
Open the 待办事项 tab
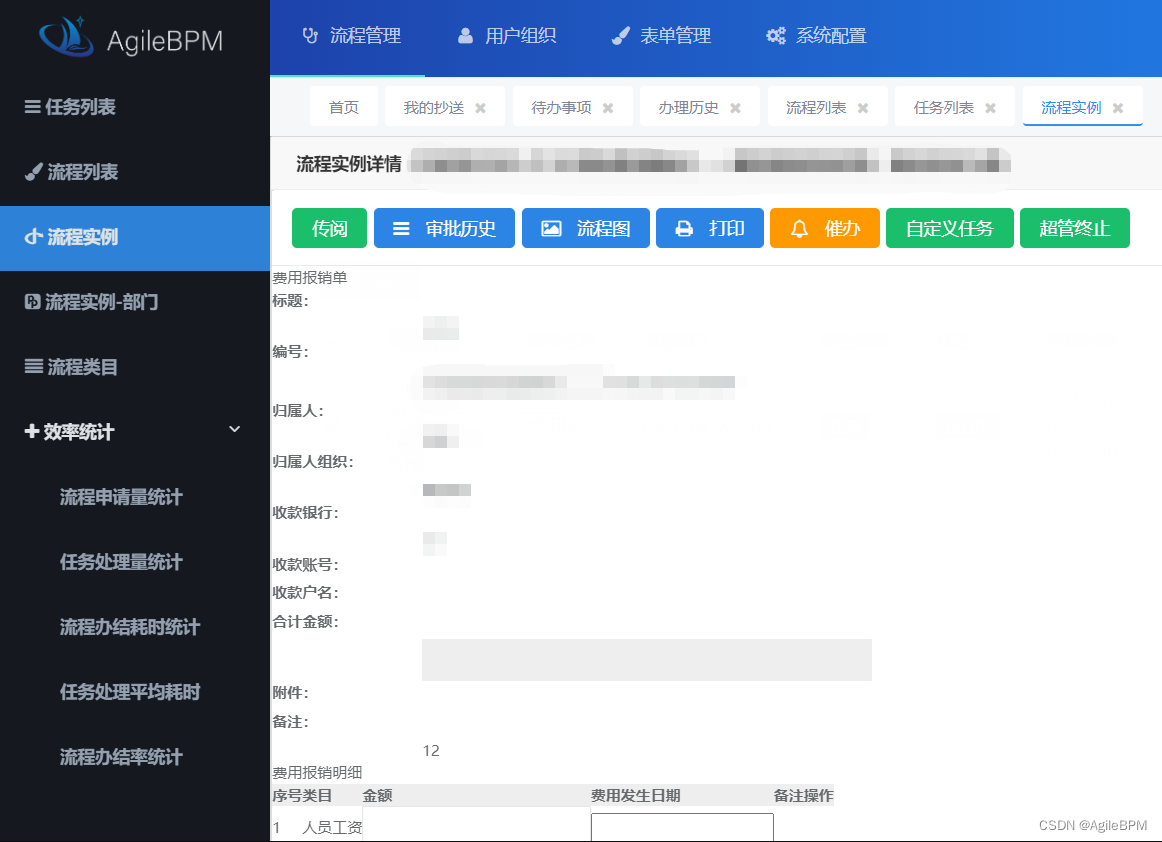(561, 106)
